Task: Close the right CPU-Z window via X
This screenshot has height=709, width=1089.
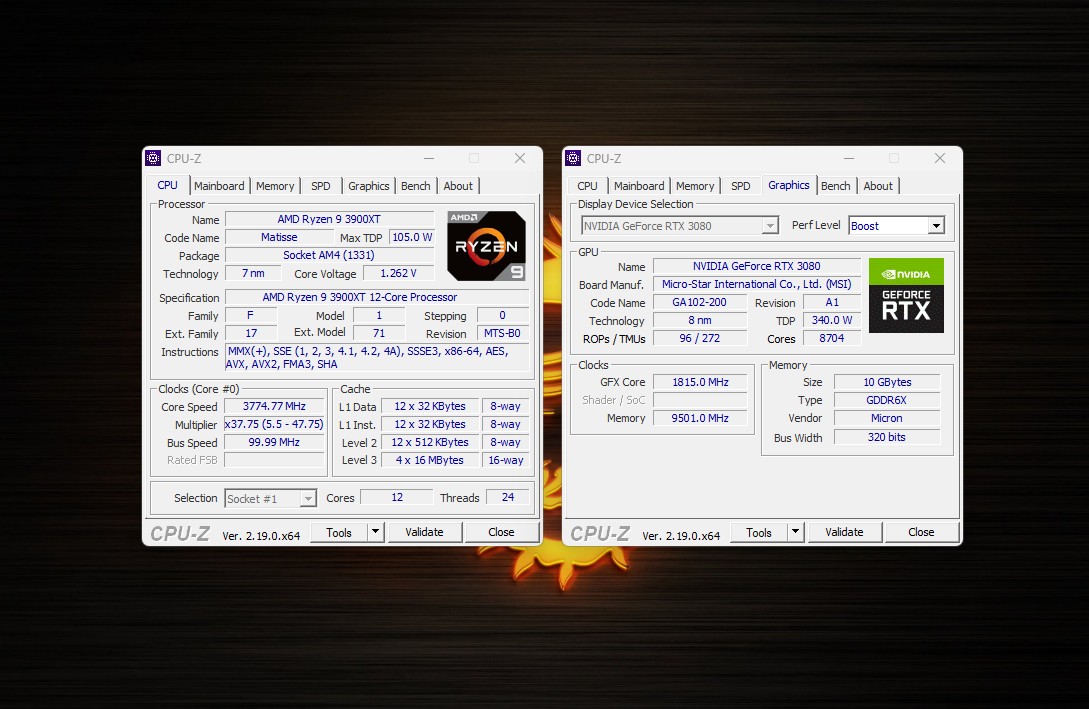Action: tap(940, 158)
